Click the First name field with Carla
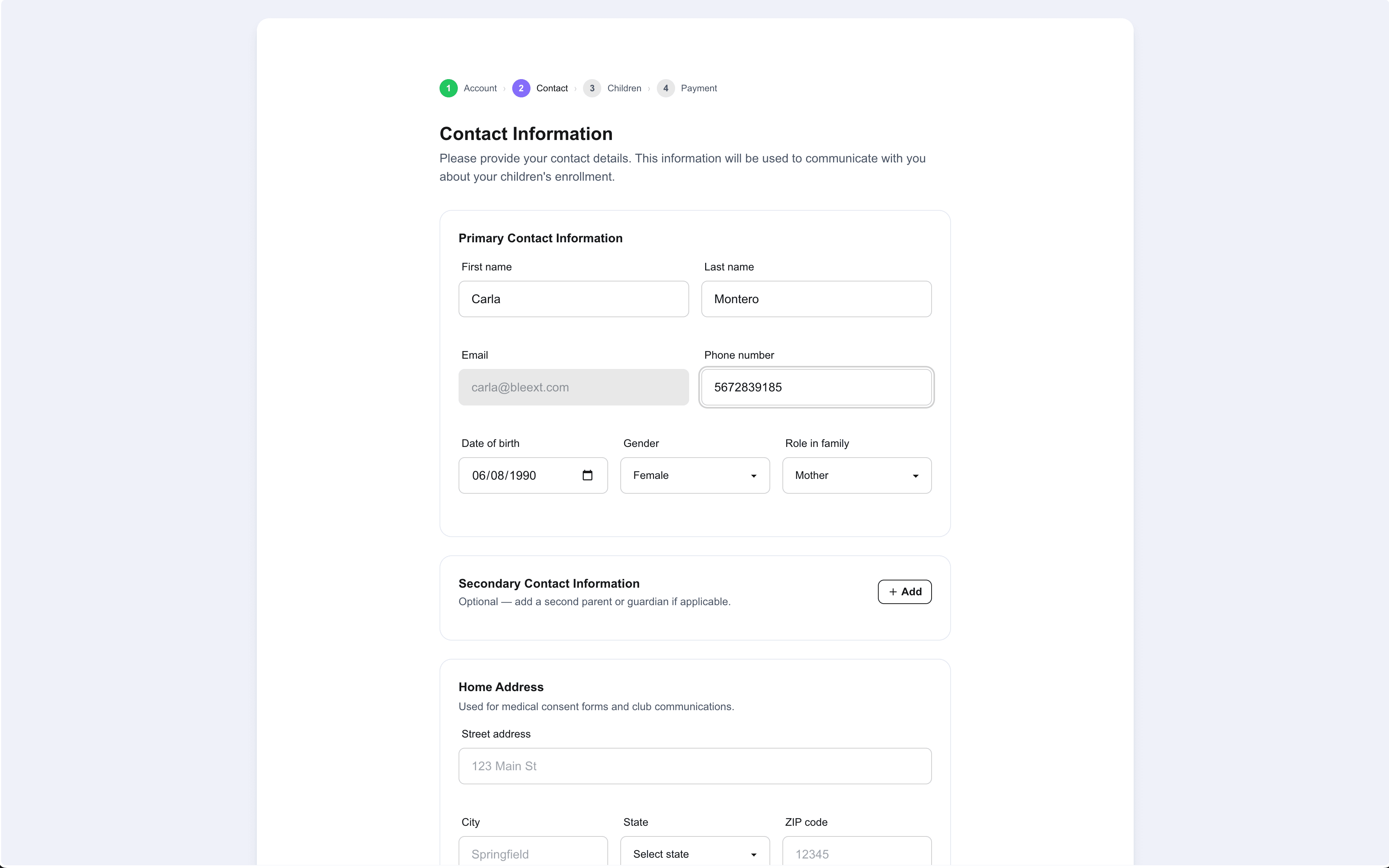 click(x=573, y=299)
